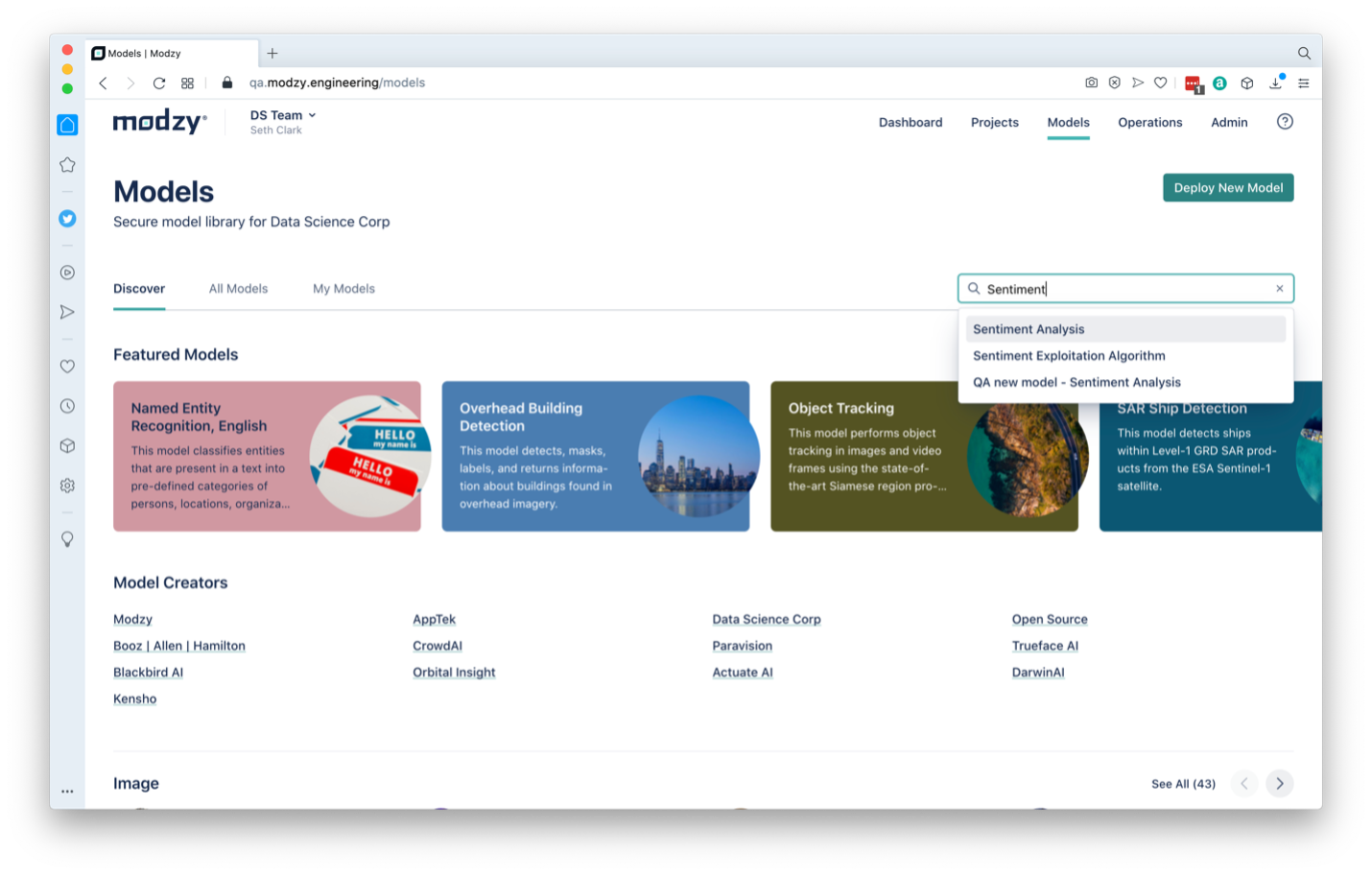Open the Paravision creator link
This screenshot has height=879, width=1372.
[x=742, y=647]
